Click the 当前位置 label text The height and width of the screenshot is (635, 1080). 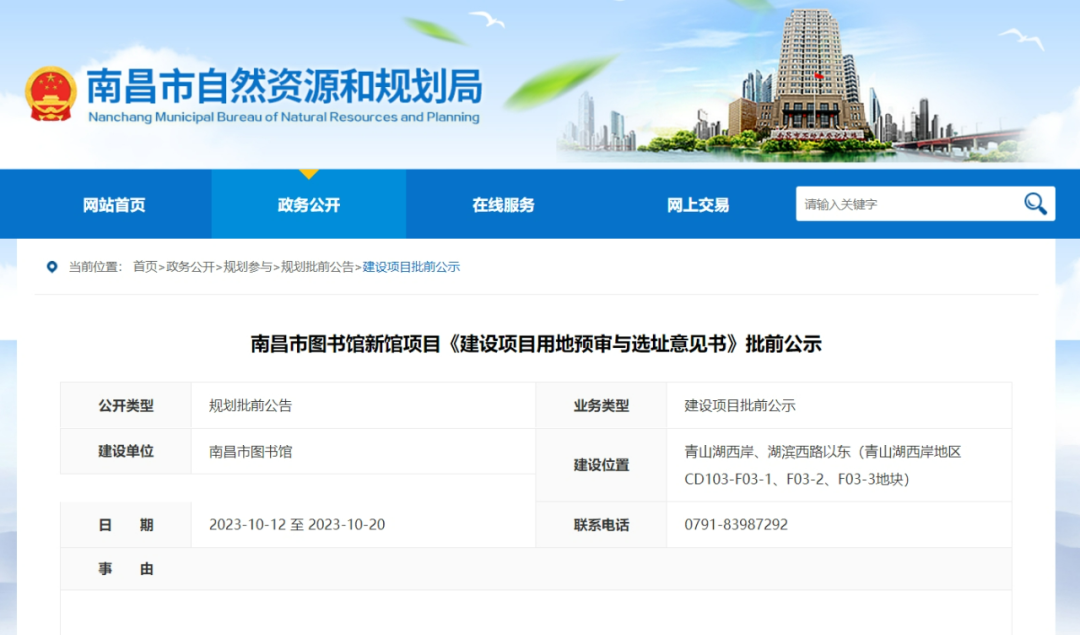(x=95, y=267)
